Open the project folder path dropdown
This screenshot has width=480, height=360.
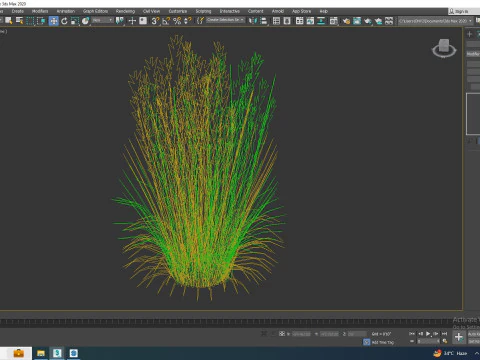point(436,21)
